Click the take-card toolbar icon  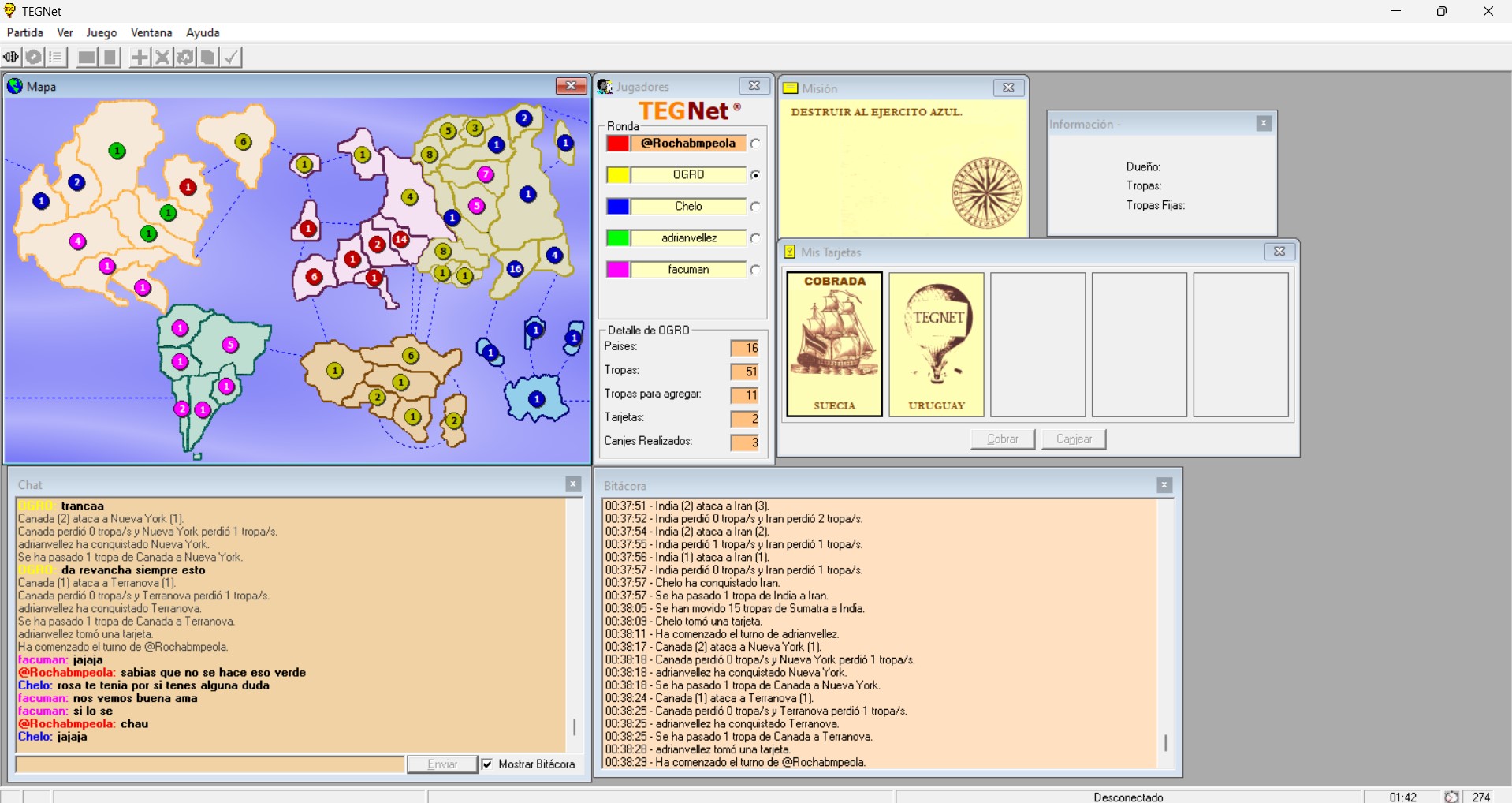click(207, 57)
